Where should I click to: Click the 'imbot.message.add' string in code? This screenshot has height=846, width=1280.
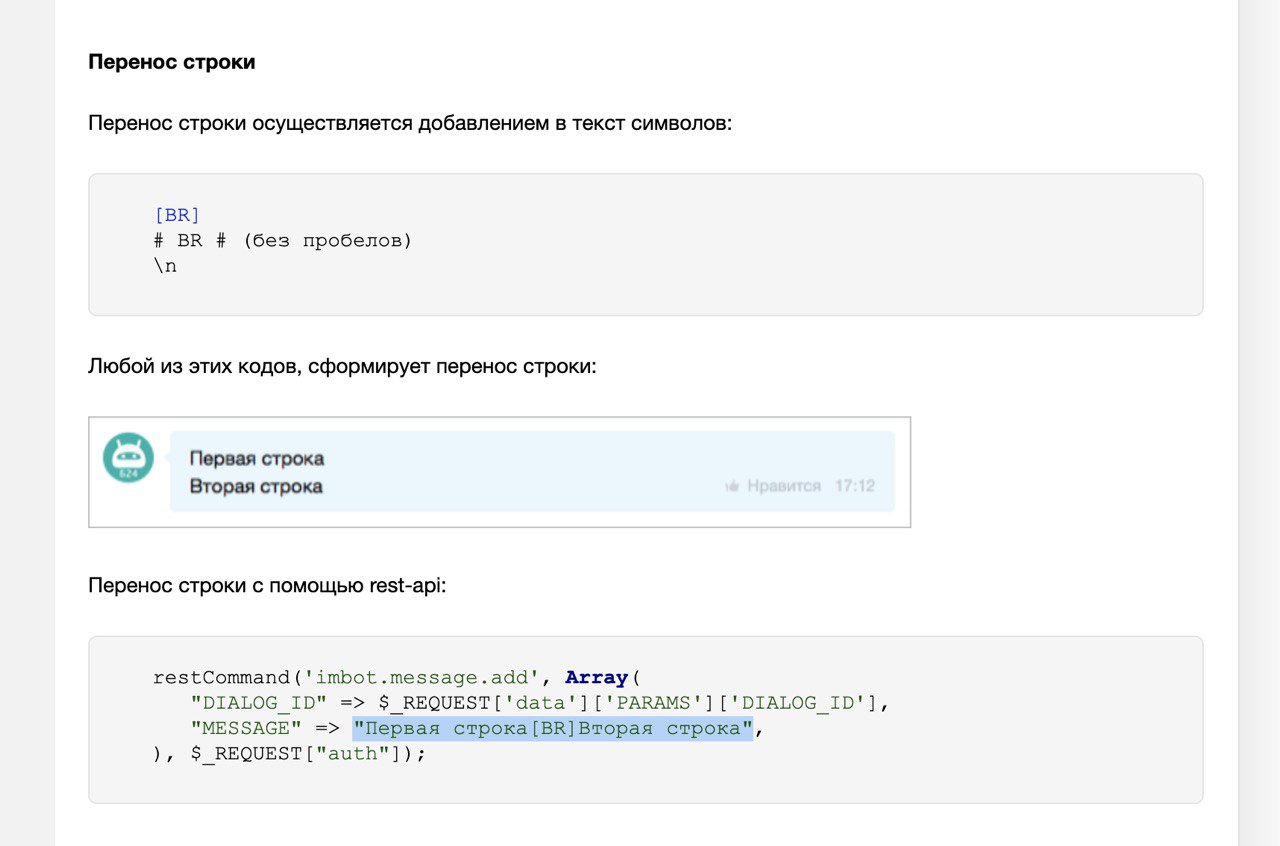428,677
